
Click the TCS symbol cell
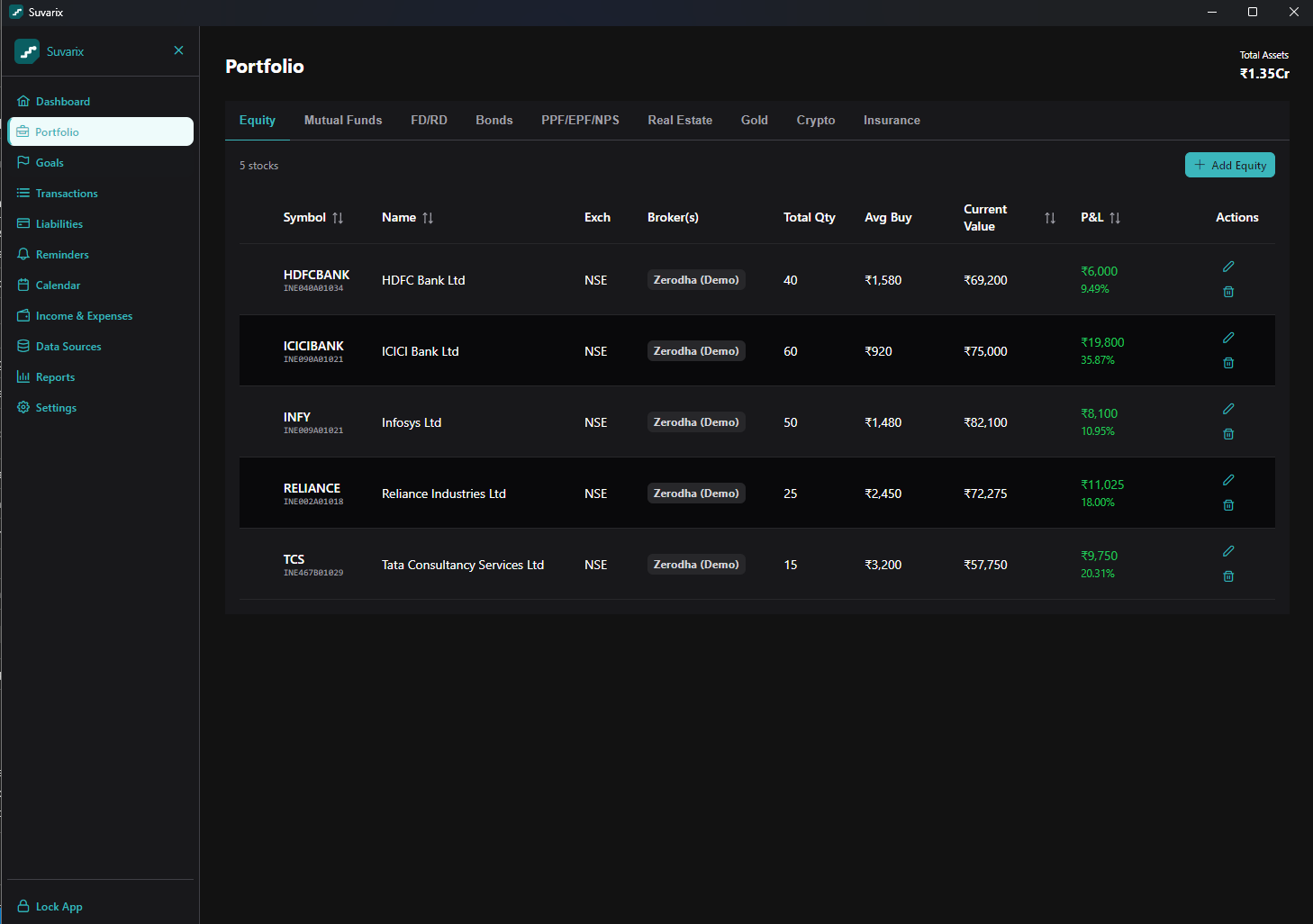[x=312, y=565]
